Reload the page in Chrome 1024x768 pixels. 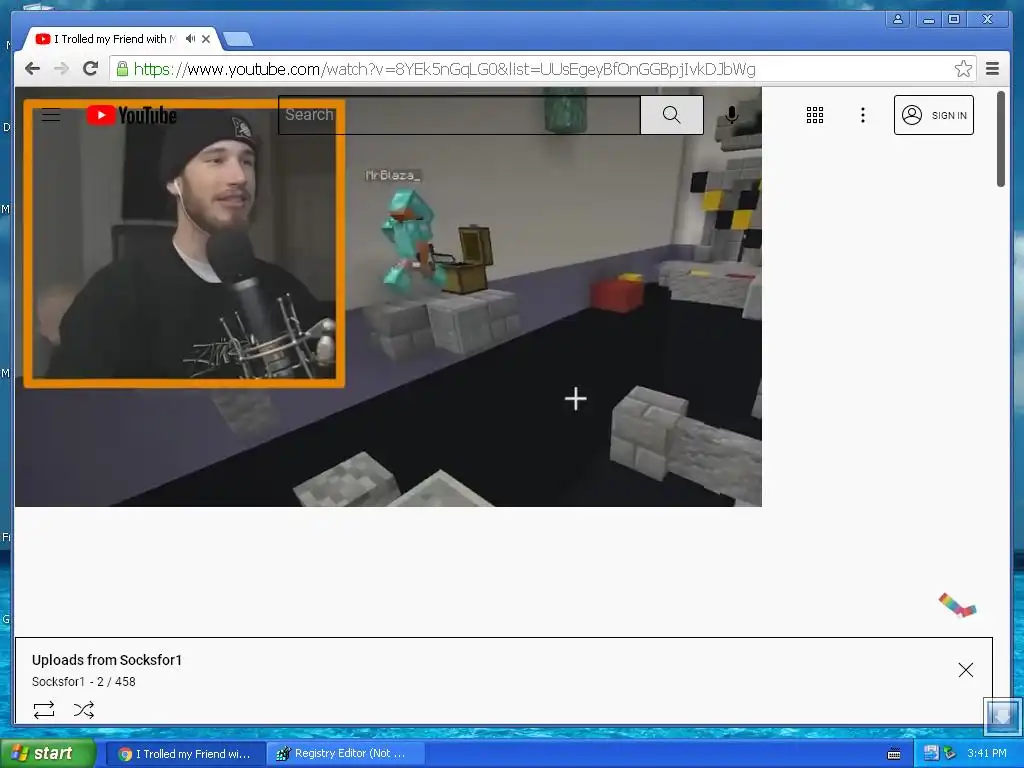pos(91,69)
